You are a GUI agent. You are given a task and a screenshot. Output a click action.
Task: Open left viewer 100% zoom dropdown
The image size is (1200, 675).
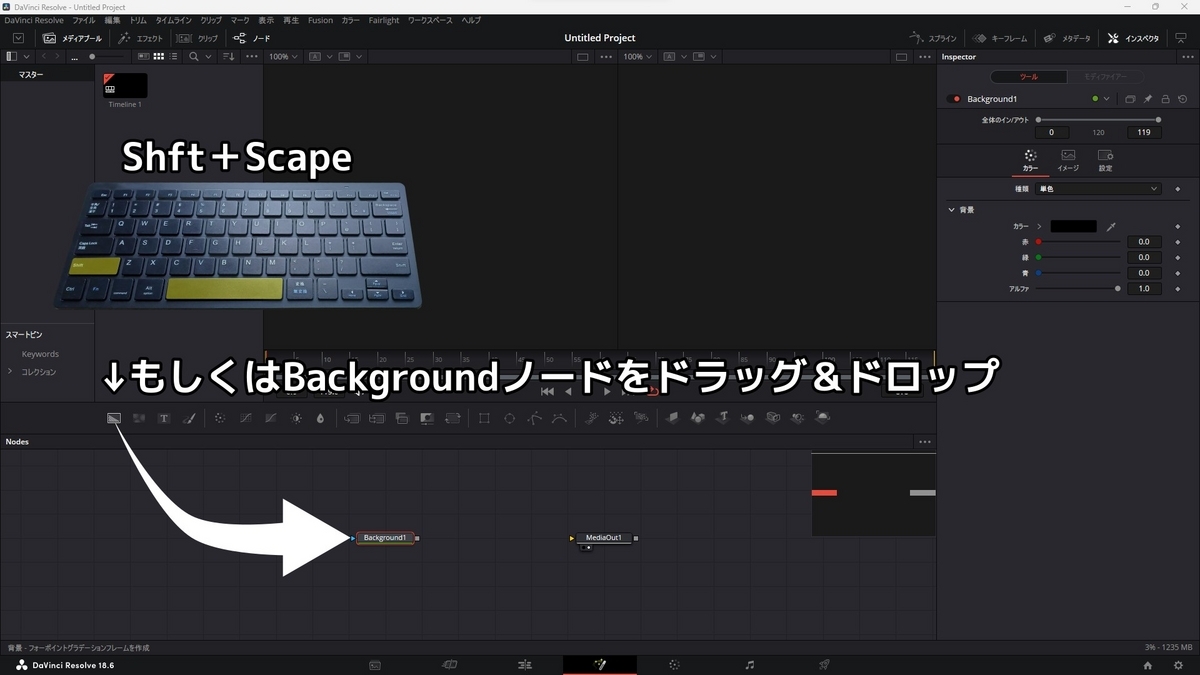click(x=283, y=57)
